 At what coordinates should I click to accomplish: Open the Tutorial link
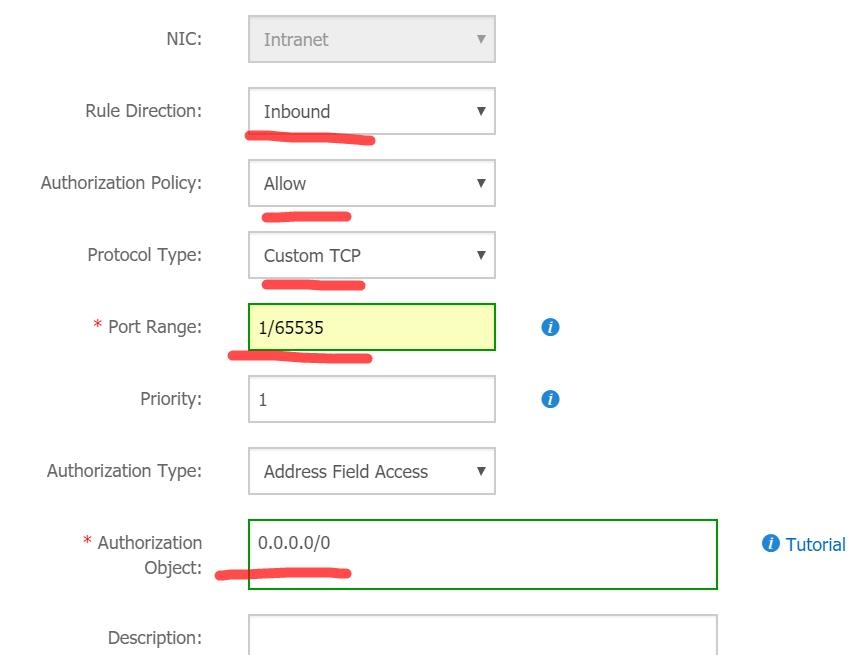tap(815, 544)
